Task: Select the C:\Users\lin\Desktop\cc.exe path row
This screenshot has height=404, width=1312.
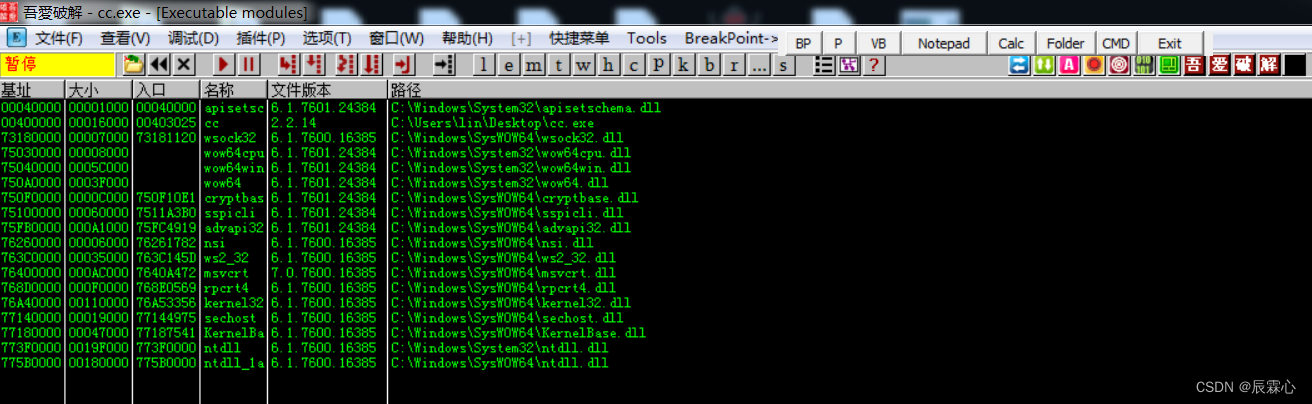Action: [656, 123]
